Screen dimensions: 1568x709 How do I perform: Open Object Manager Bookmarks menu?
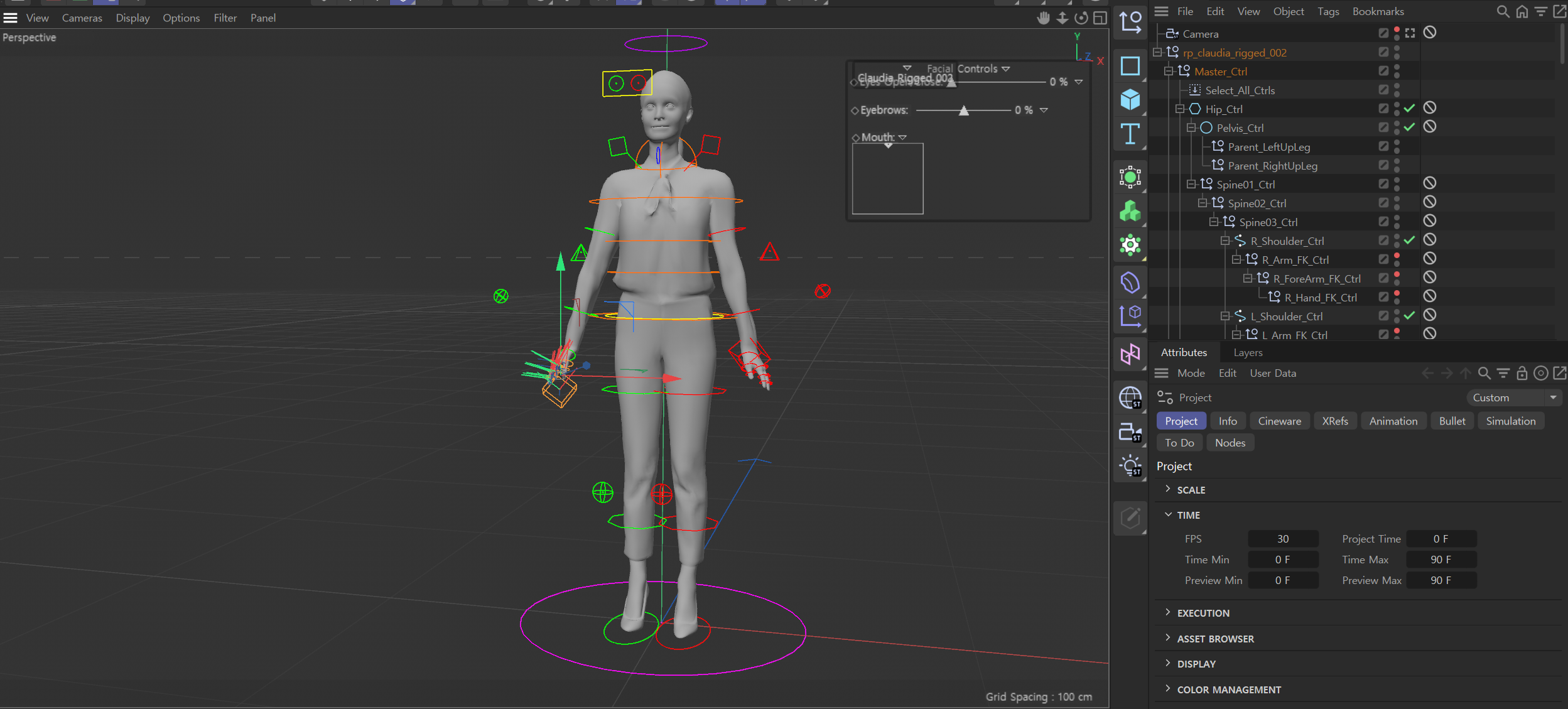(1378, 11)
